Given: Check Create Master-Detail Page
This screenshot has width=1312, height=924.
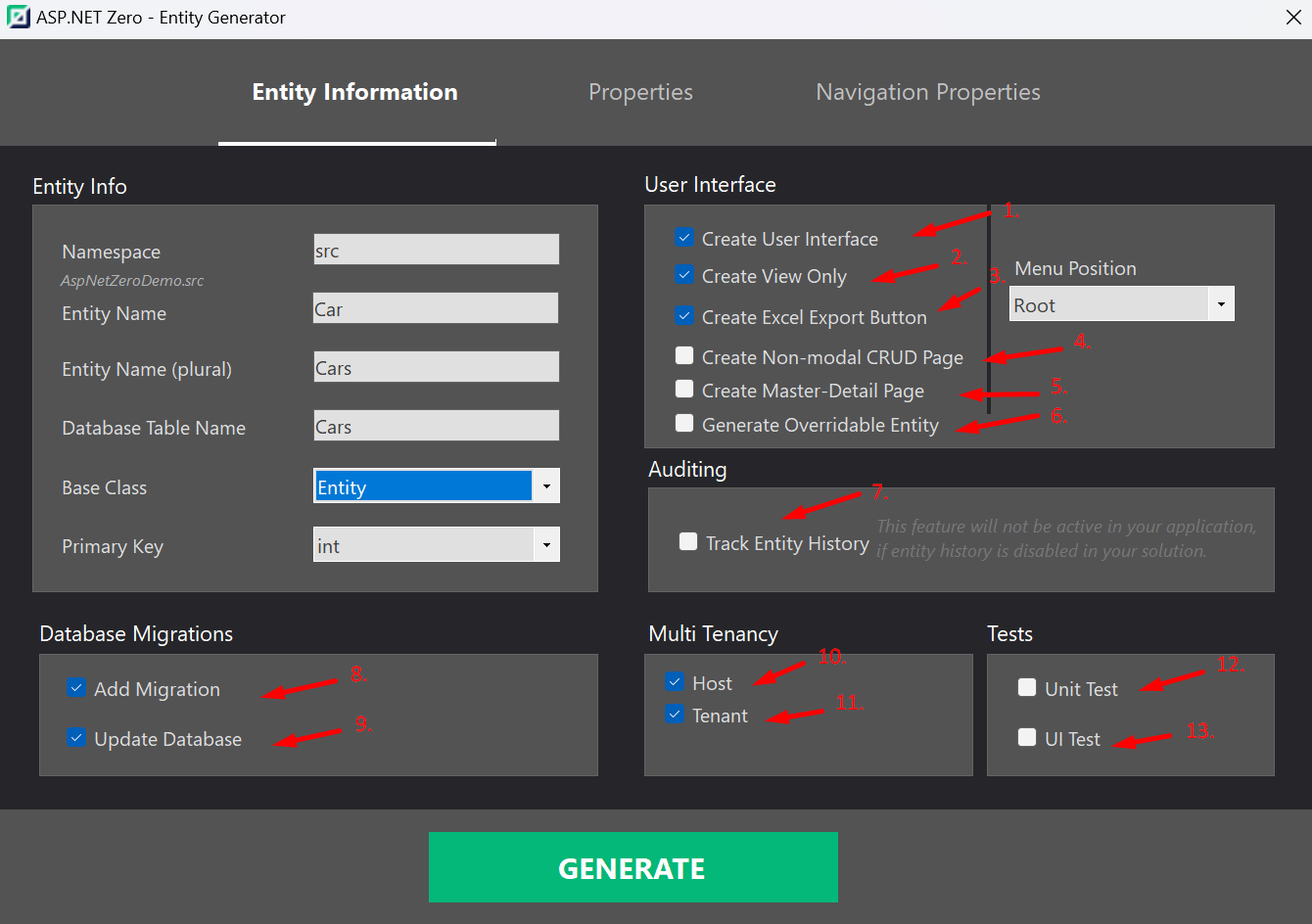Looking at the screenshot, I should pos(683,390).
